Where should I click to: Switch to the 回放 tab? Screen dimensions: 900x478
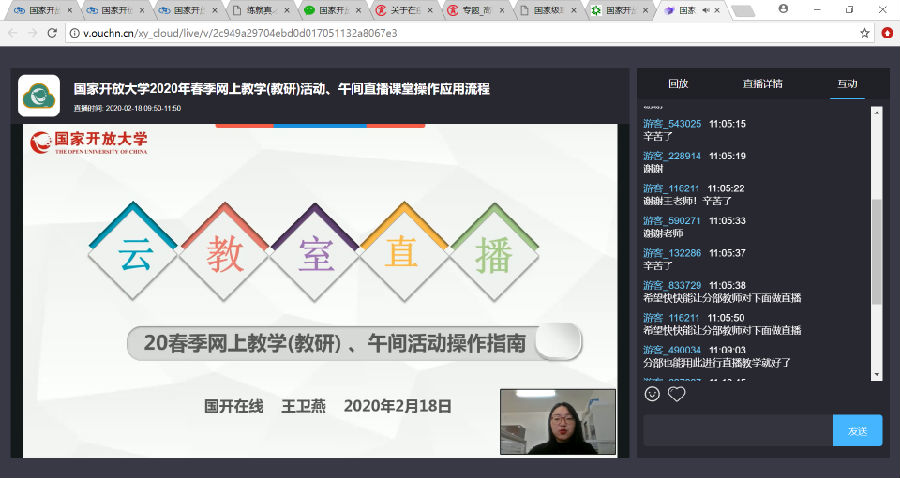(678, 84)
